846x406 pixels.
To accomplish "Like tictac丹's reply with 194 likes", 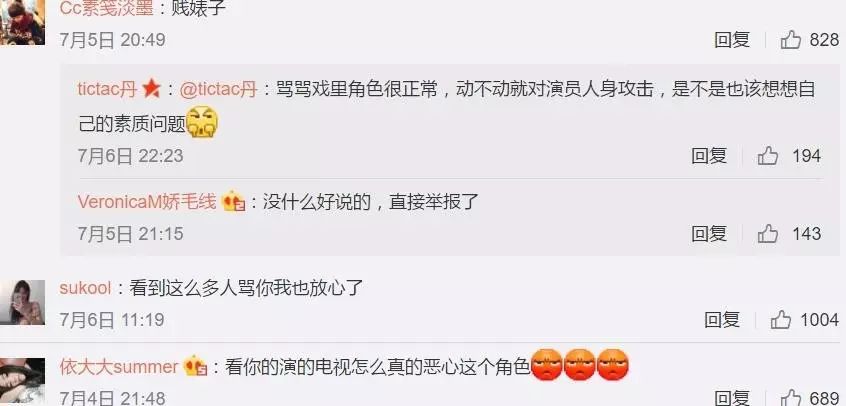I will pyautogui.click(x=768, y=156).
